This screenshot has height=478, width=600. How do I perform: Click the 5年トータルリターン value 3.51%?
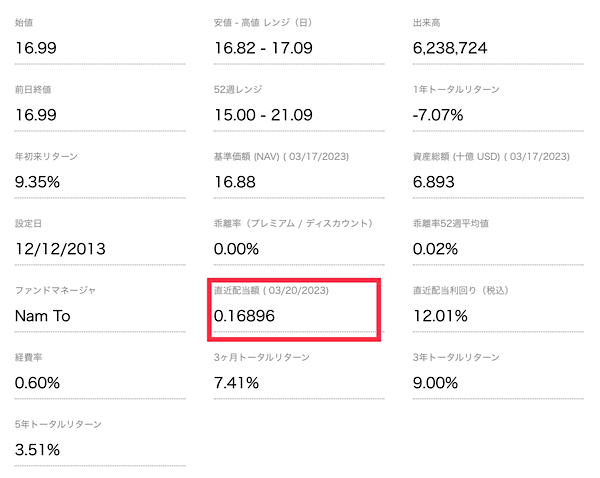point(37,450)
